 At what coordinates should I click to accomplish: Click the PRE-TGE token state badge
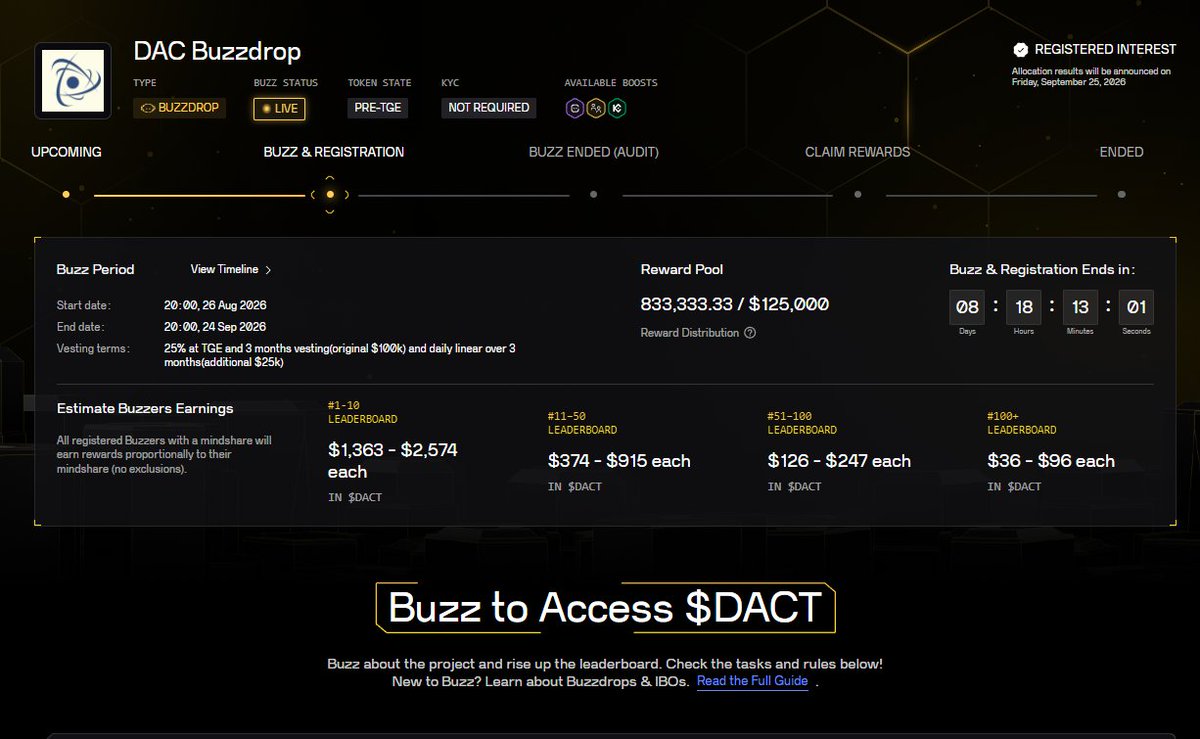tap(378, 108)
